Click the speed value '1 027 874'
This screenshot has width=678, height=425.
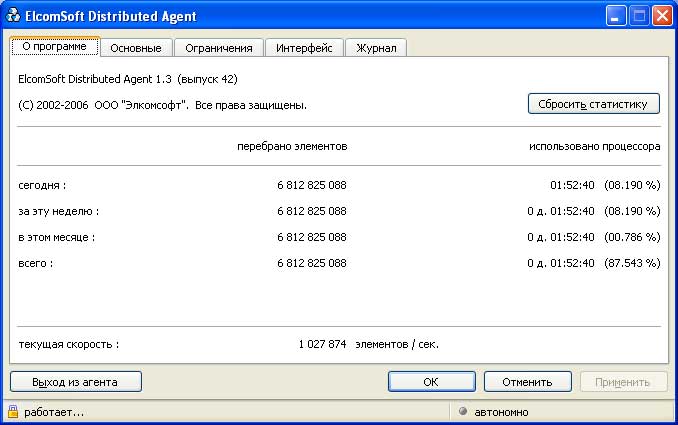point(322,344)
